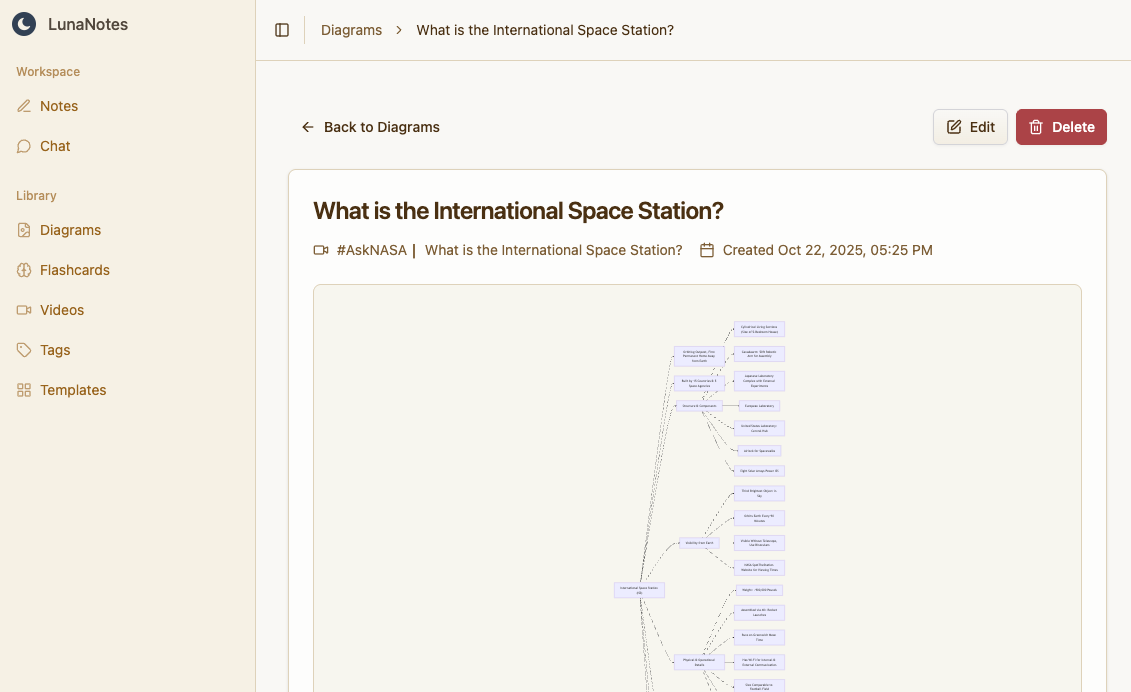
Task: Select the root International Space Station node
Action: (x=639, y=590)
